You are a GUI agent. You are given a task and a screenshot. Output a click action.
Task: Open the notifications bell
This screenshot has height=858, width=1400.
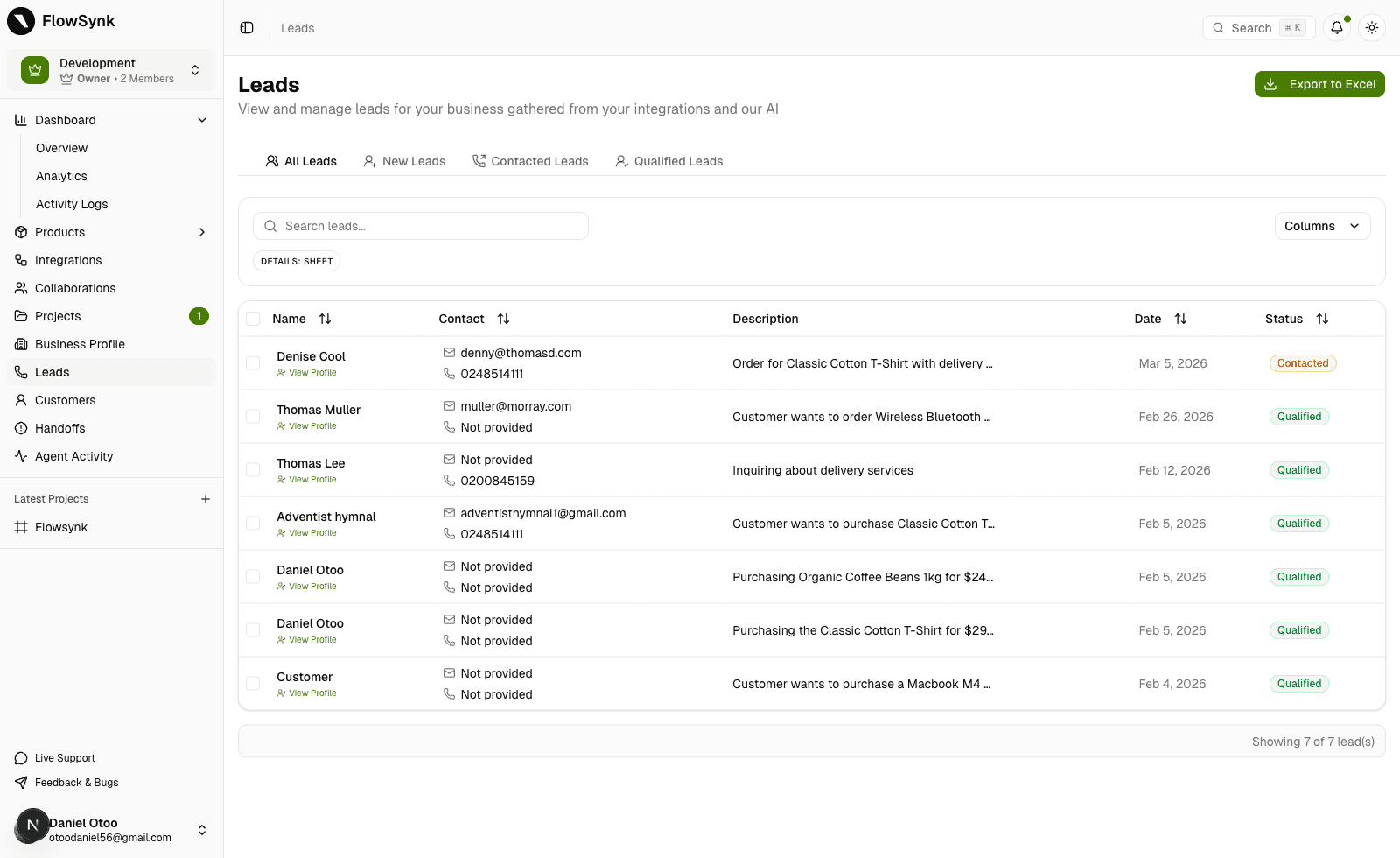pyautogui.click(x=1336, y=28)
